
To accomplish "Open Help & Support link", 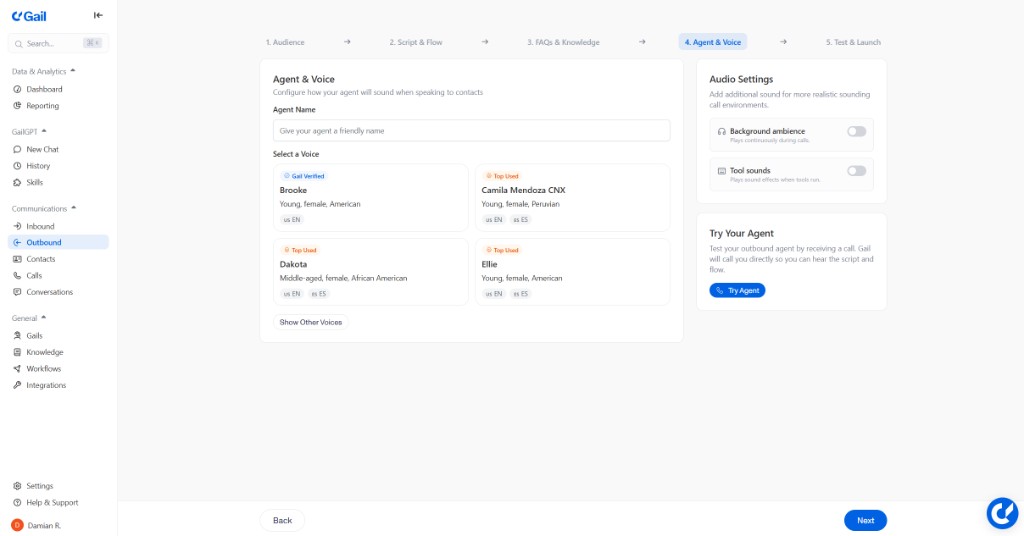I will click(x=52, y=503).
